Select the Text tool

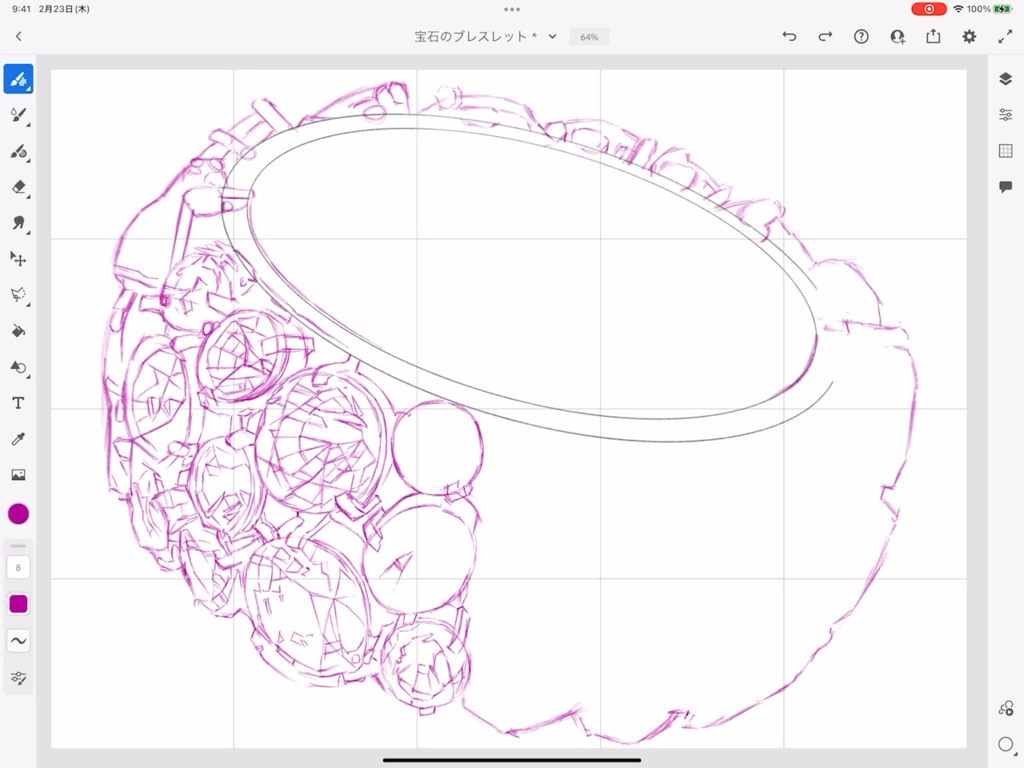(x=18, y=403)
